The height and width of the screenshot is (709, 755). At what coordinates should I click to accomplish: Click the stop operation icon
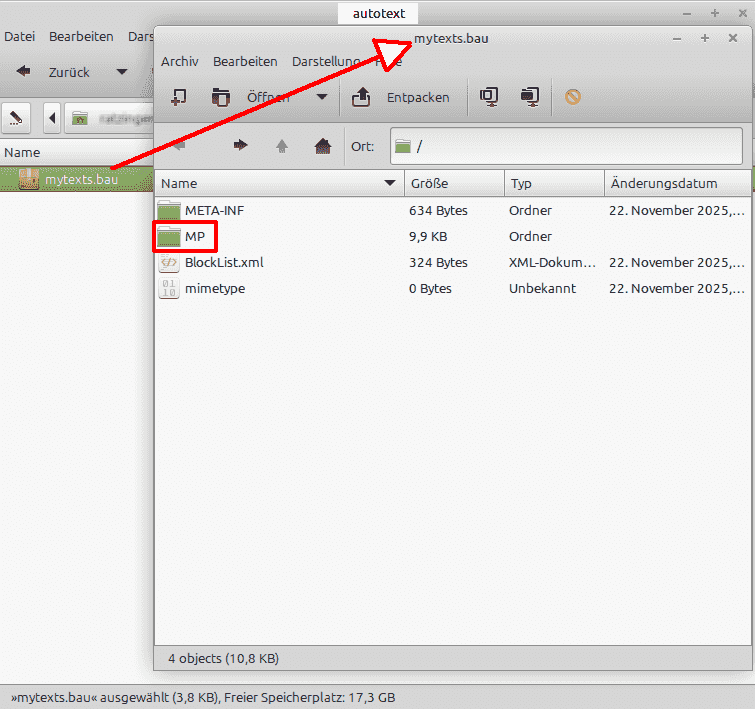572,97
